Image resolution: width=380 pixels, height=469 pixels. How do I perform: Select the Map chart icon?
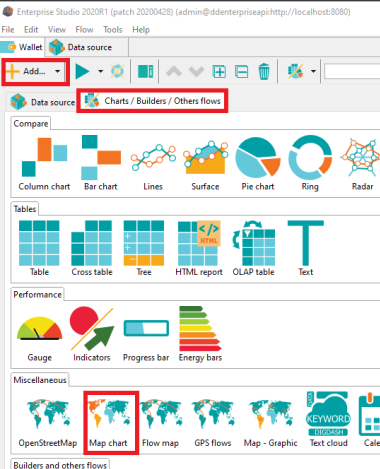tap(108, 414)
